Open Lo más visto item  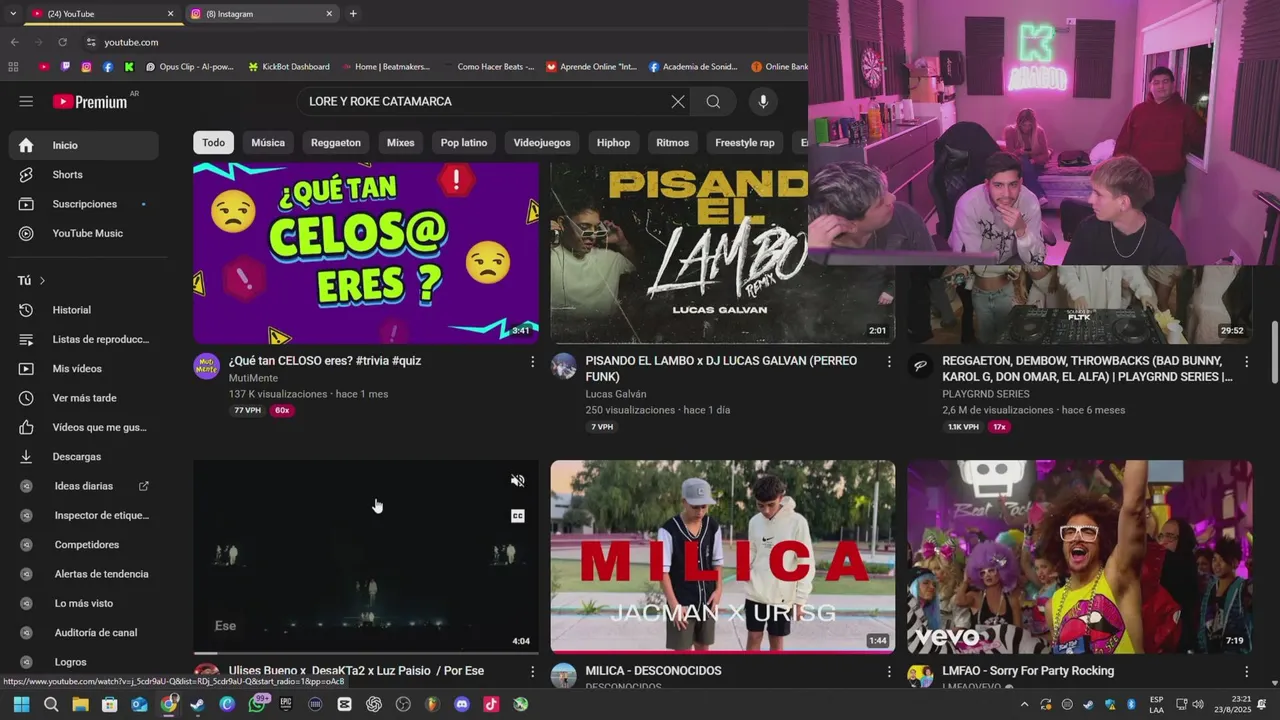coord(84,603)
